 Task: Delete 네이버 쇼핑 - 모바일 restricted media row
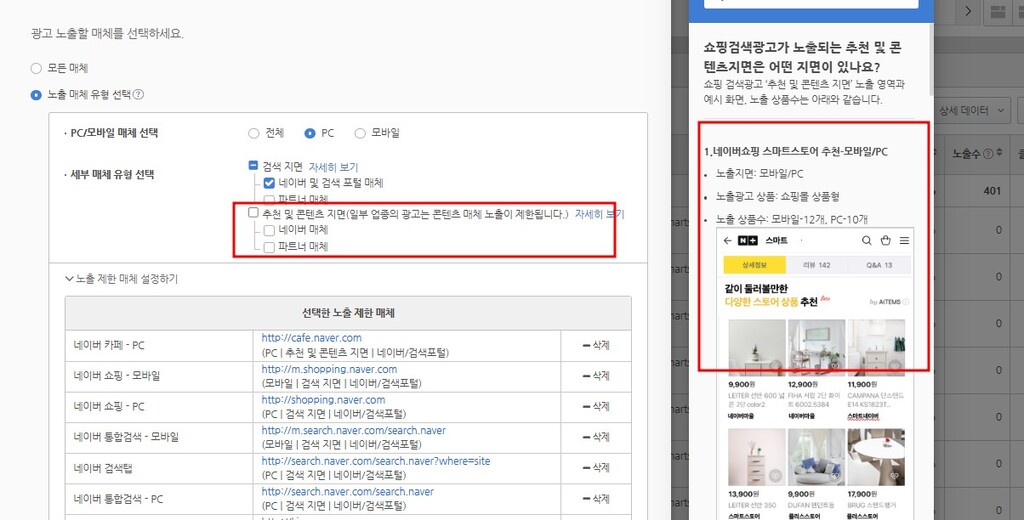tap(596, 376)
